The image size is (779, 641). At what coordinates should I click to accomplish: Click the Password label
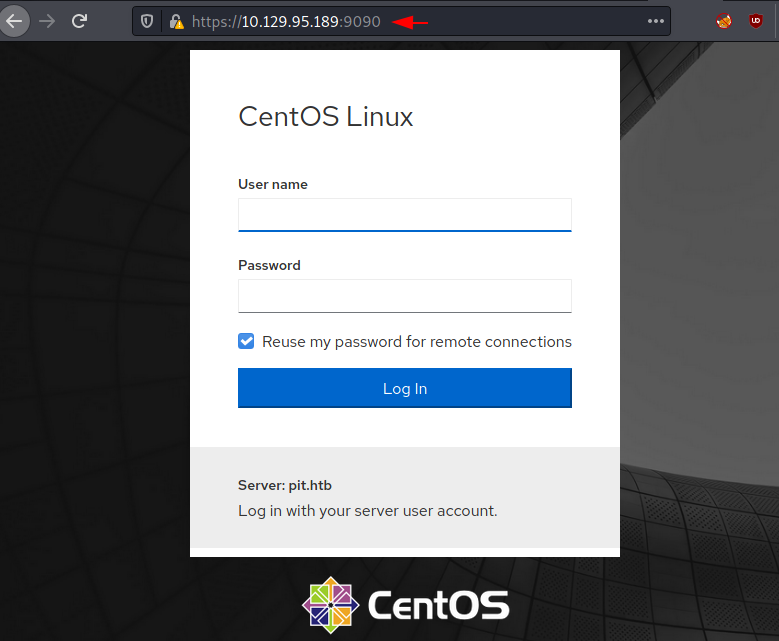coord(269,265)
